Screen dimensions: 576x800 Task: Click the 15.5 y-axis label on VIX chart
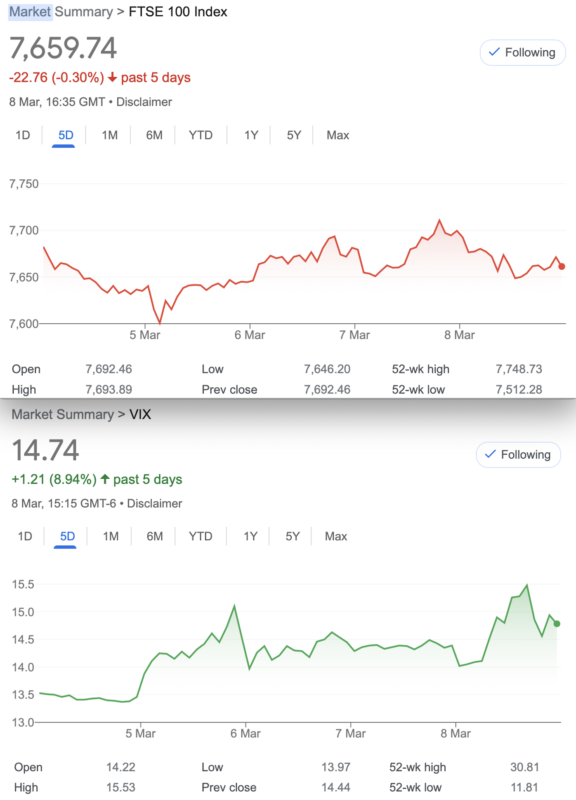click(23, 585)
